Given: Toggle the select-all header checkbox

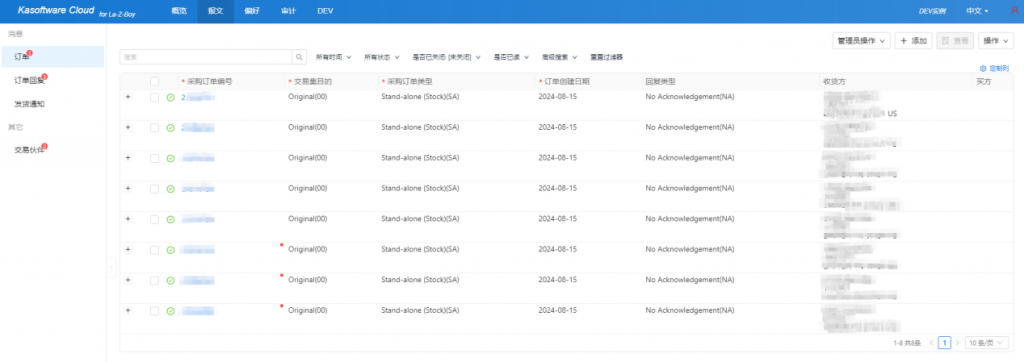Looking at the screenshot, I should (x=154, y=82).
